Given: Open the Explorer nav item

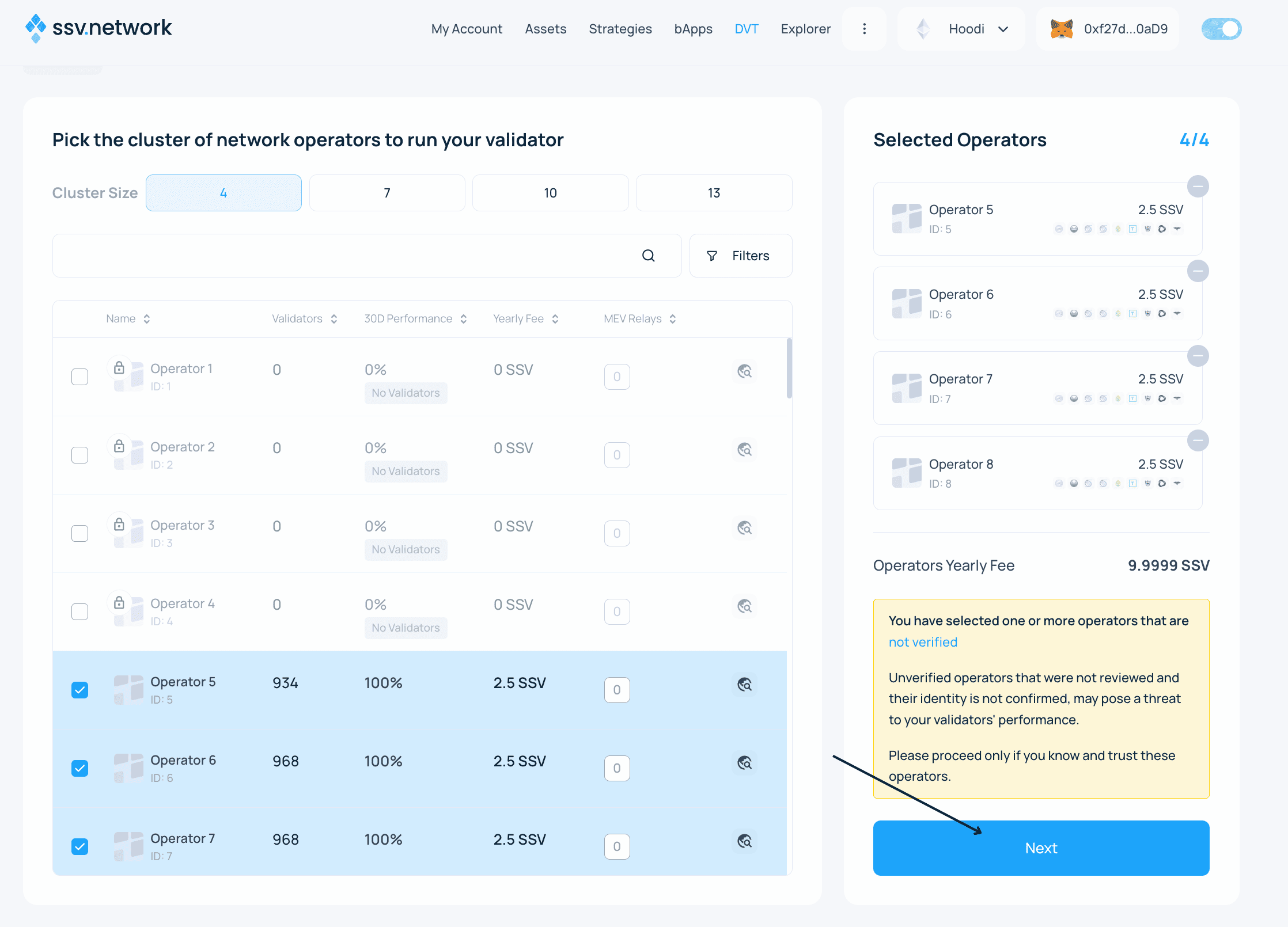Looking at the screenshot, I should point(805,29).
